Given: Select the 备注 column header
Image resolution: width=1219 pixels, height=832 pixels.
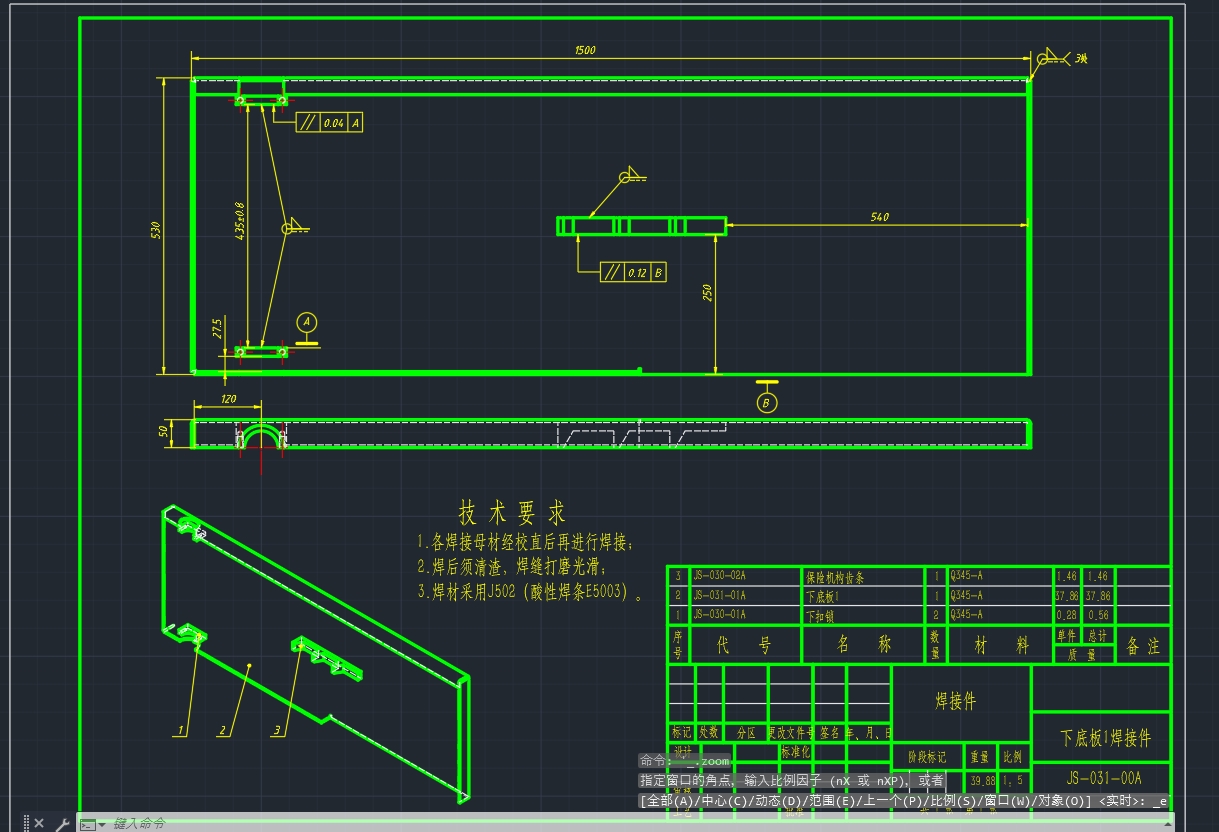Looking at the screenshot, I should pos(1143,646).
